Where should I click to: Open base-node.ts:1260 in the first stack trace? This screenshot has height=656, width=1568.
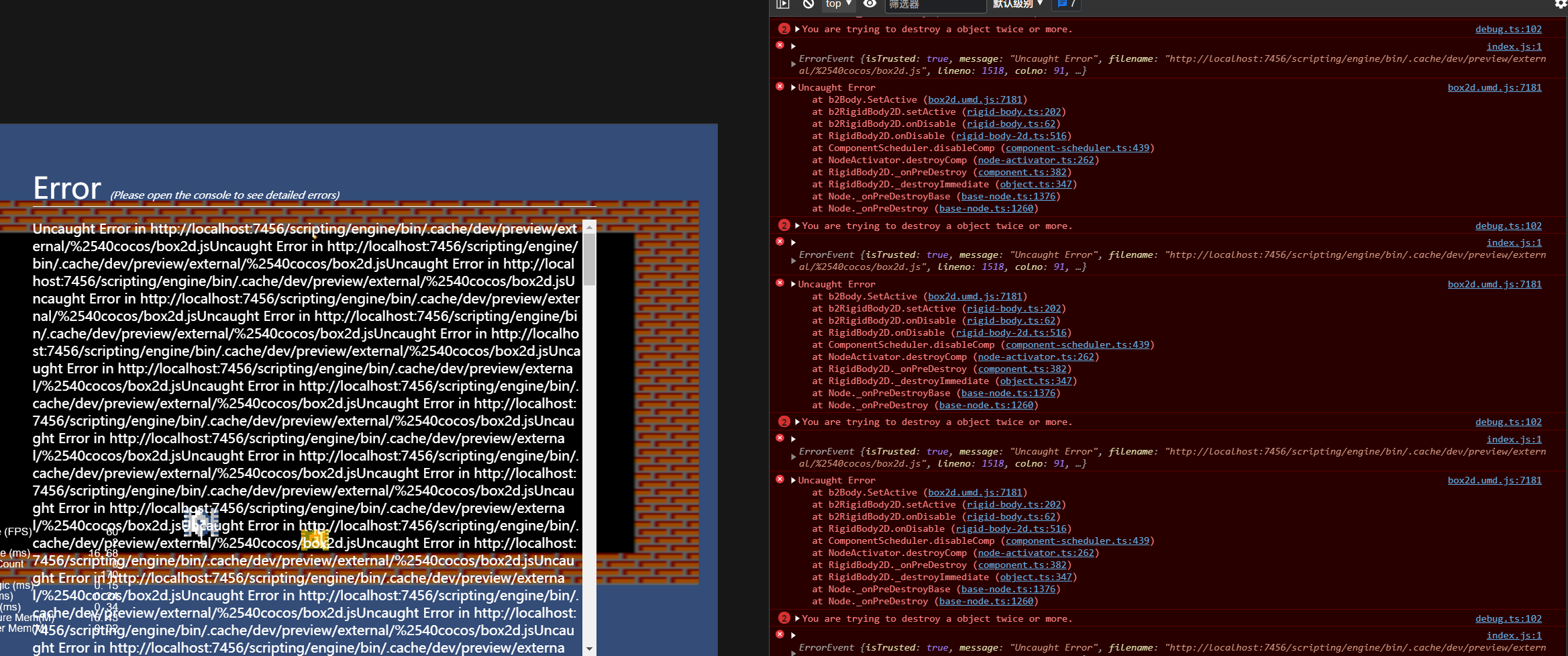tap(986, 209)
